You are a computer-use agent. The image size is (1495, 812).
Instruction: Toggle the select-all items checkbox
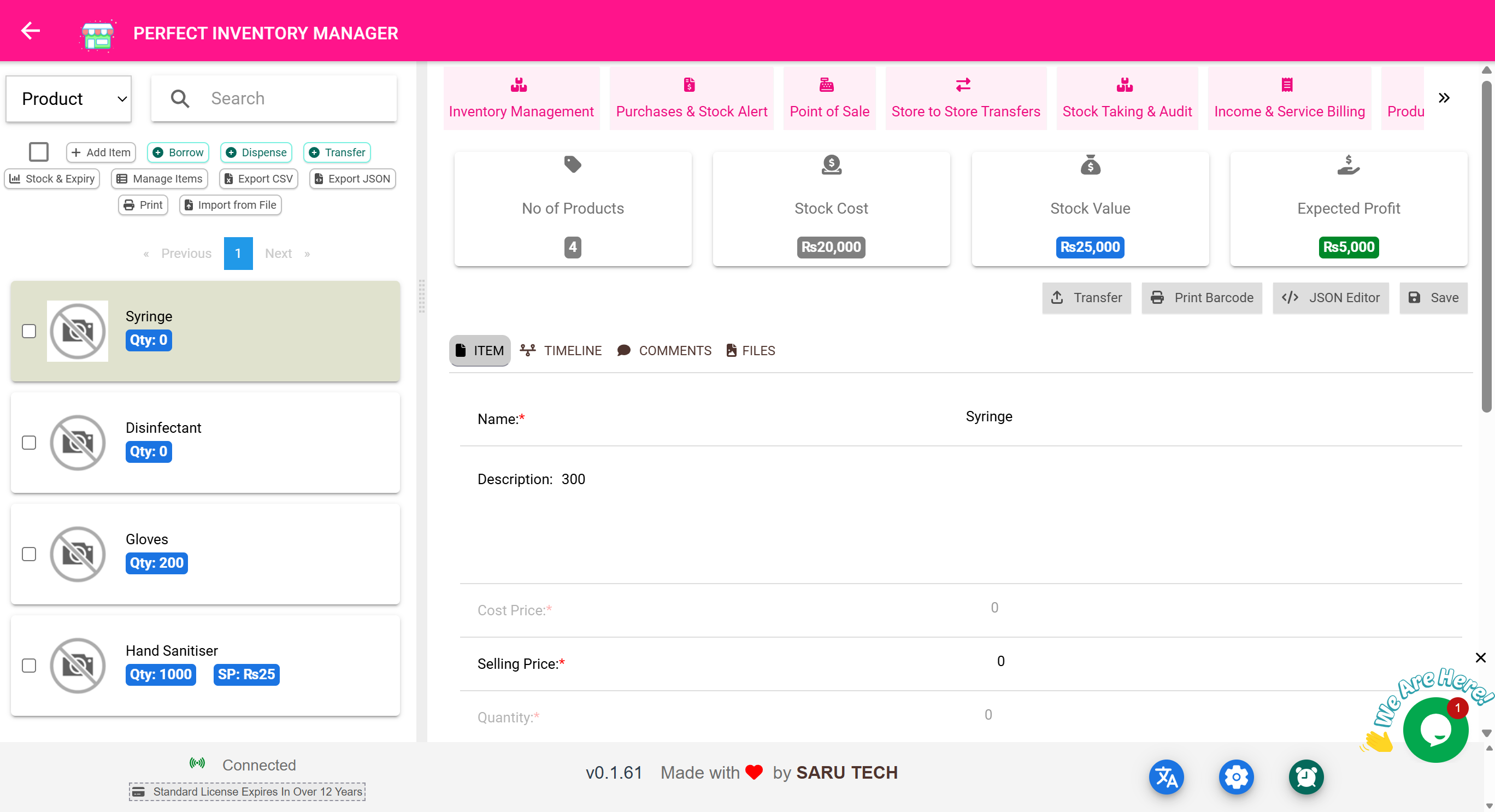39,152
